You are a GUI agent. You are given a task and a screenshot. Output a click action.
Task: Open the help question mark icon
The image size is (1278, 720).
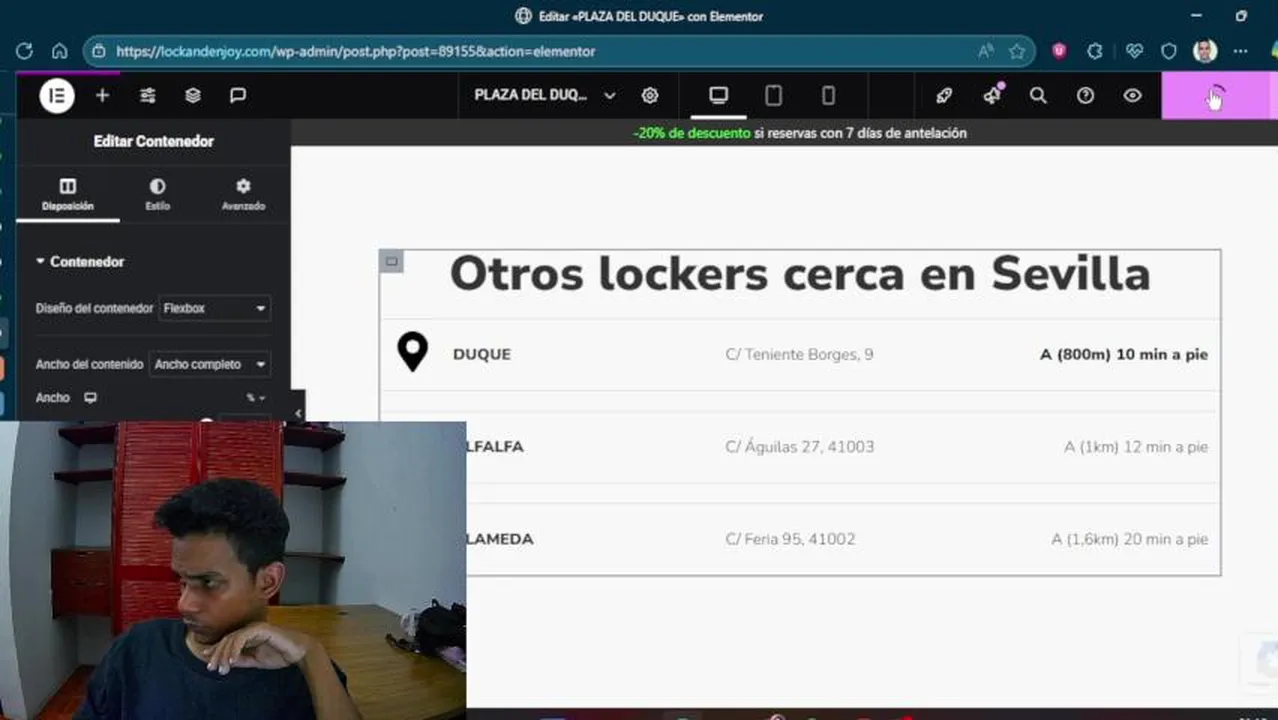[1085, 96]
